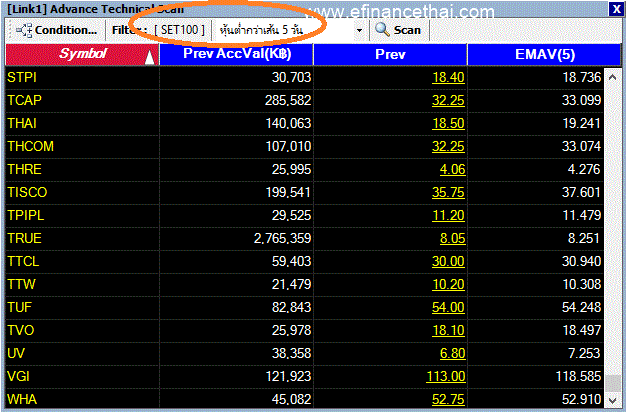Open the Condition settings button
The height and width of the screenshot is (413, 627).
coord(56,30)
